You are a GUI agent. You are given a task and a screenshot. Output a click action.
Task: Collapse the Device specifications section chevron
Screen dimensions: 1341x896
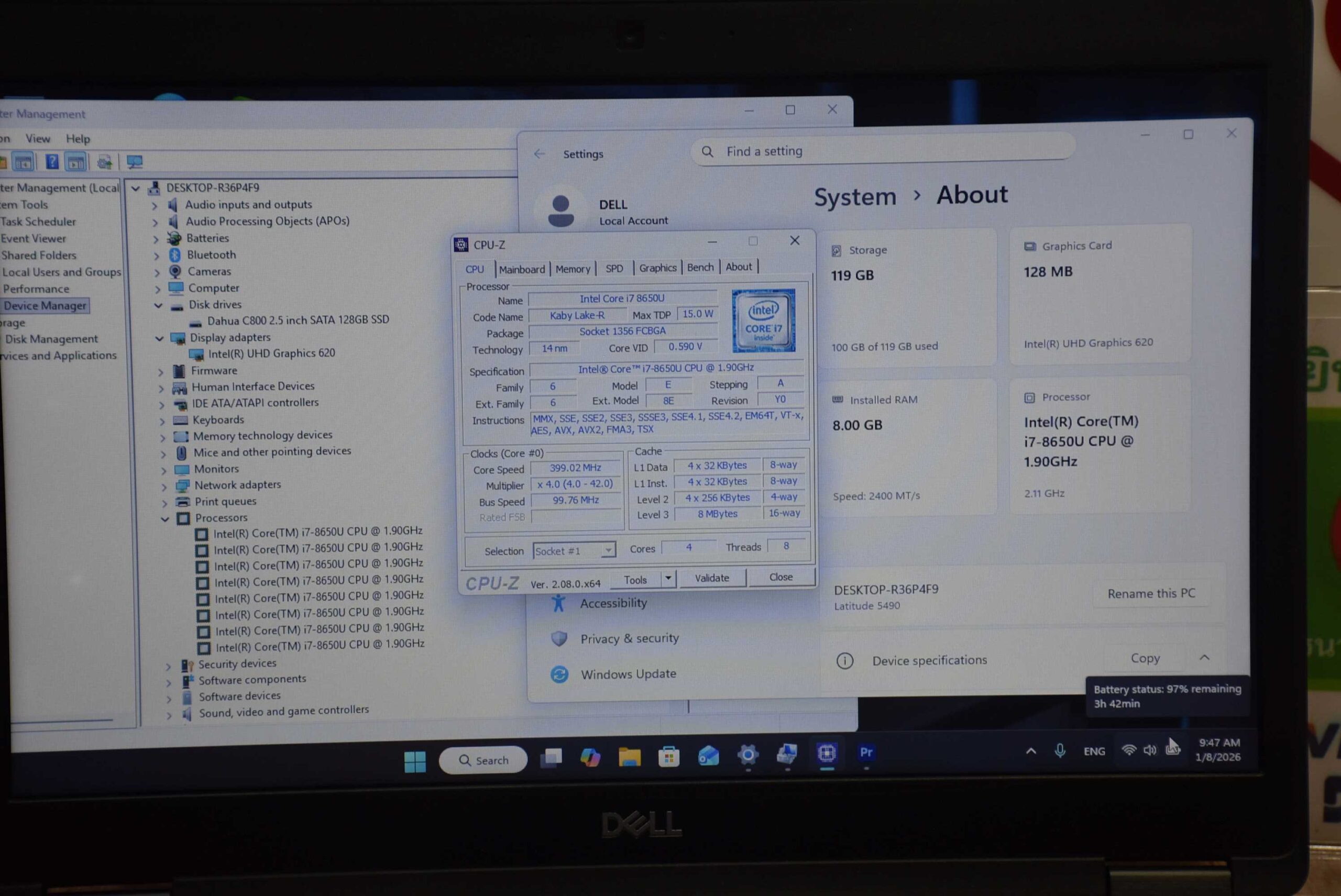1204,657
